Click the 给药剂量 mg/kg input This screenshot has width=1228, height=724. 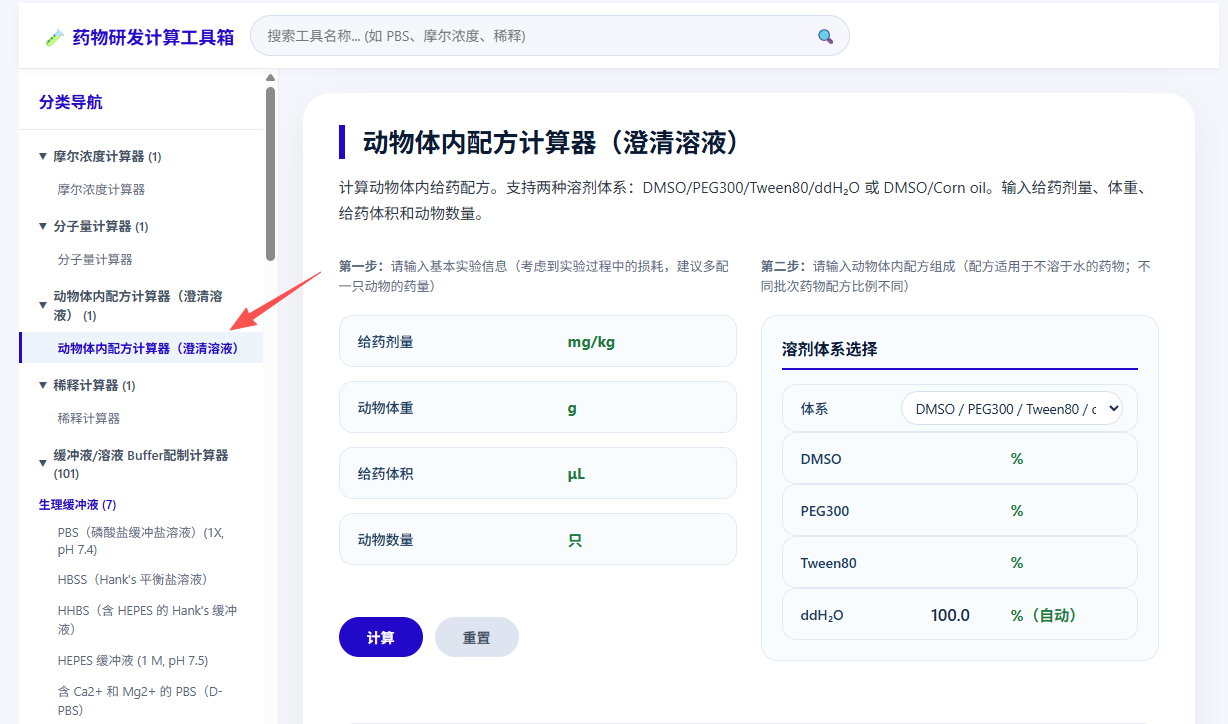pos(538,342)
